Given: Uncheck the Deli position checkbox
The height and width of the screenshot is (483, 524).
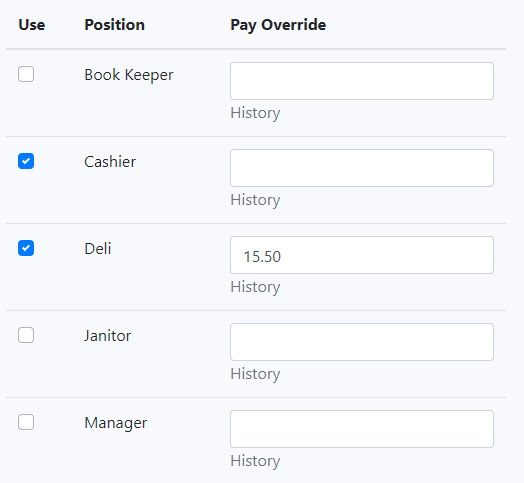Looking at the screenshot, I should pyautogui.click(x=26, y=248).
